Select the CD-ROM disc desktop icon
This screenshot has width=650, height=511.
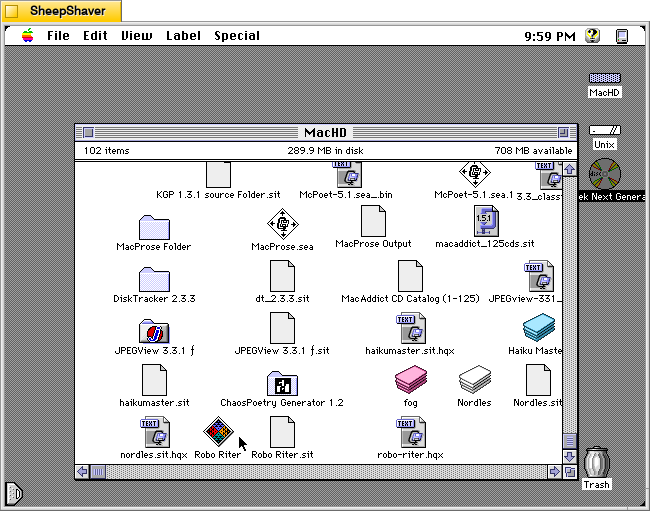[605, 174]
